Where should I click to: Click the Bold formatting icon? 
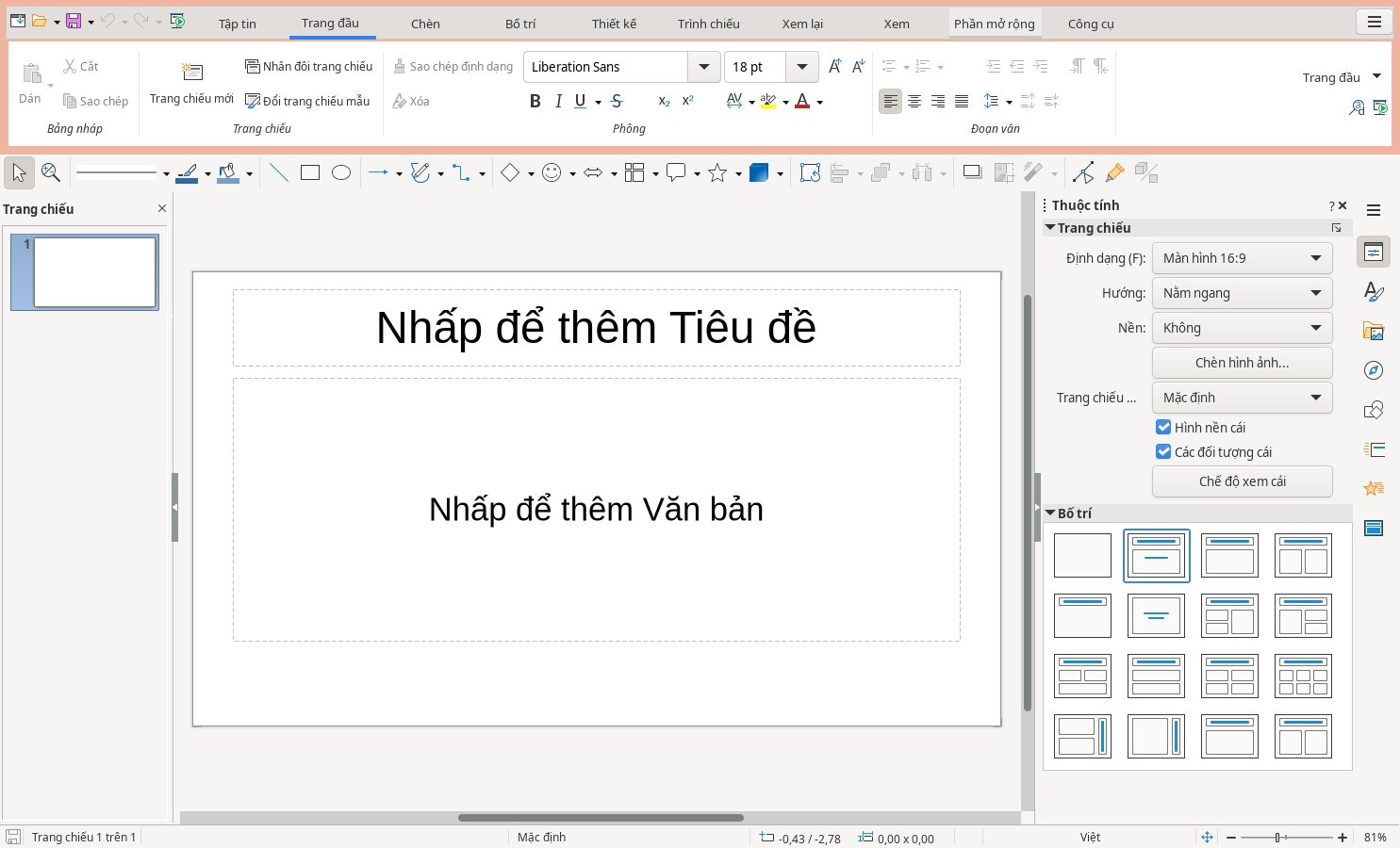pyautogui.click(x=535, y=101)
